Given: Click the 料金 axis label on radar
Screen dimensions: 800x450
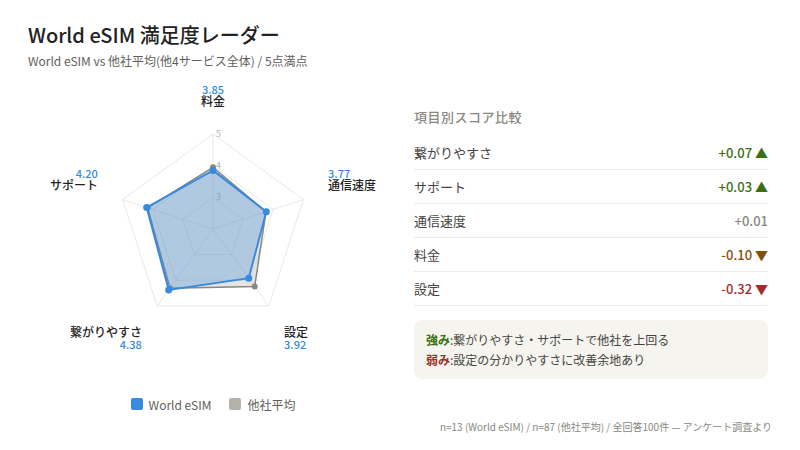Looking at the screenshot, I should click(213, 102).
